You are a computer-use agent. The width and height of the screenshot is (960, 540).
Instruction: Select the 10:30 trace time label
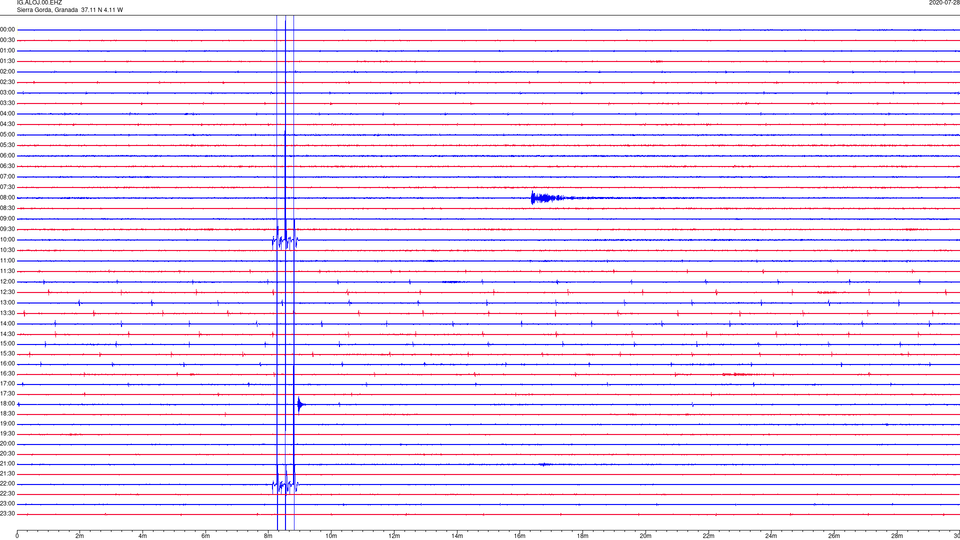(x=8, y=250)
